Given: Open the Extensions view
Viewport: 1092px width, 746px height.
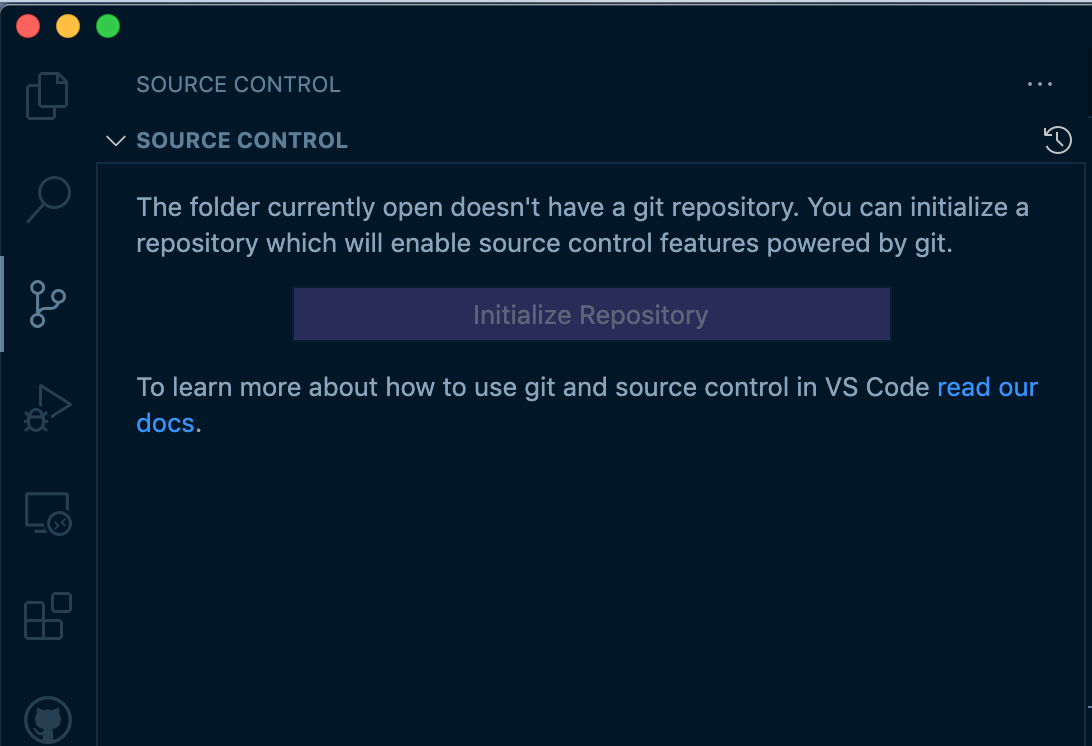Looking at the screenshot, I should click(x=47, y=617).
